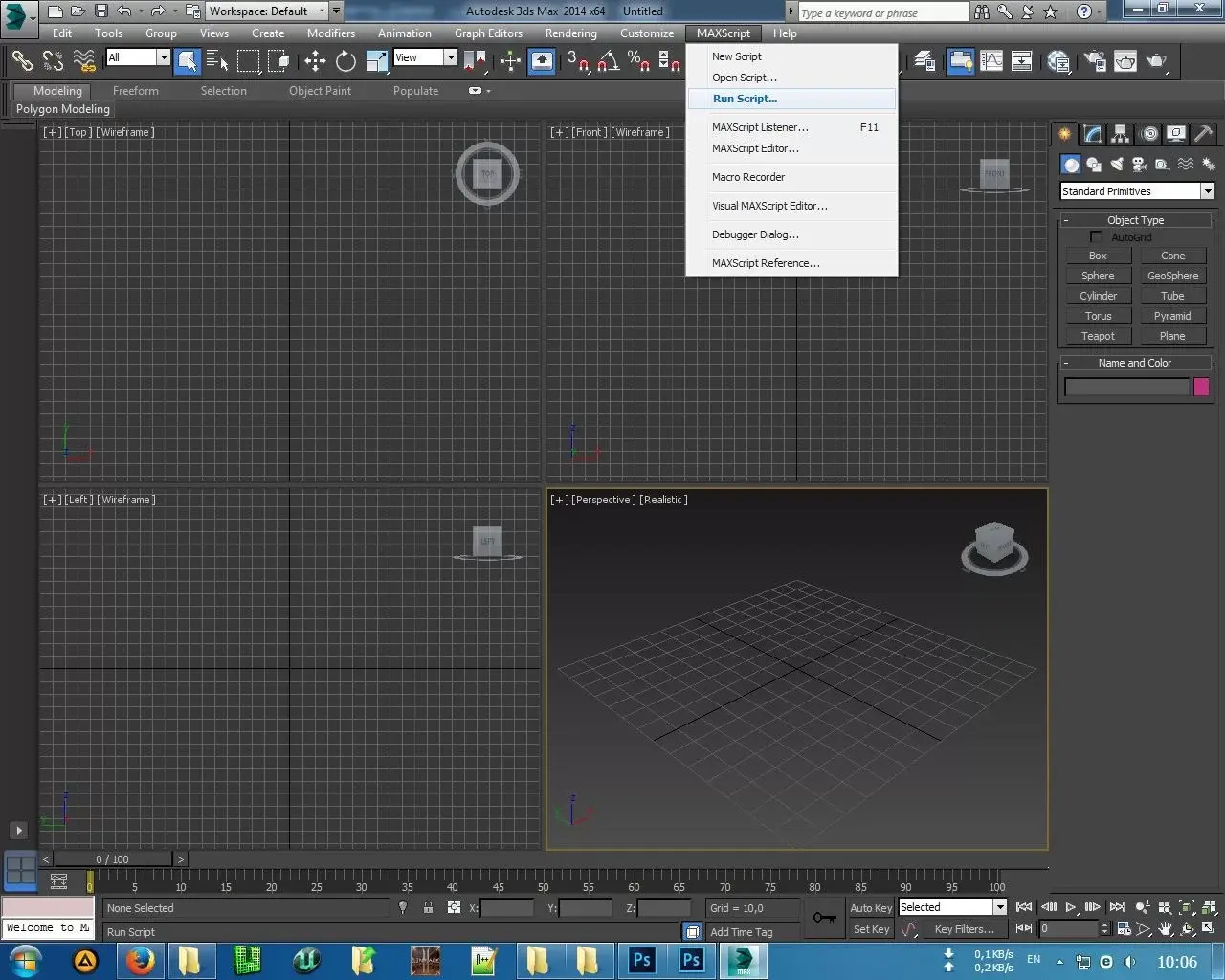Toggle Auto Key mode
The image size is (1225, 980).
(x=870, y=908)
